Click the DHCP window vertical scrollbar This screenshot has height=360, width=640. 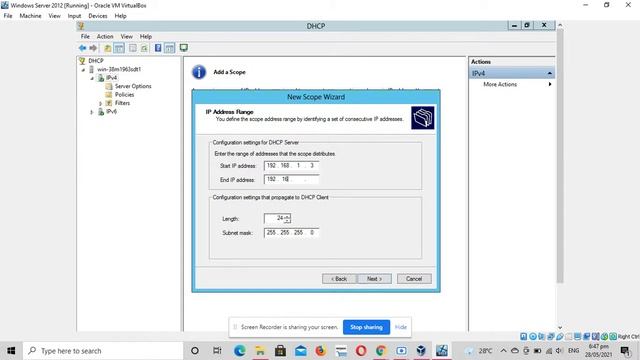560,155
